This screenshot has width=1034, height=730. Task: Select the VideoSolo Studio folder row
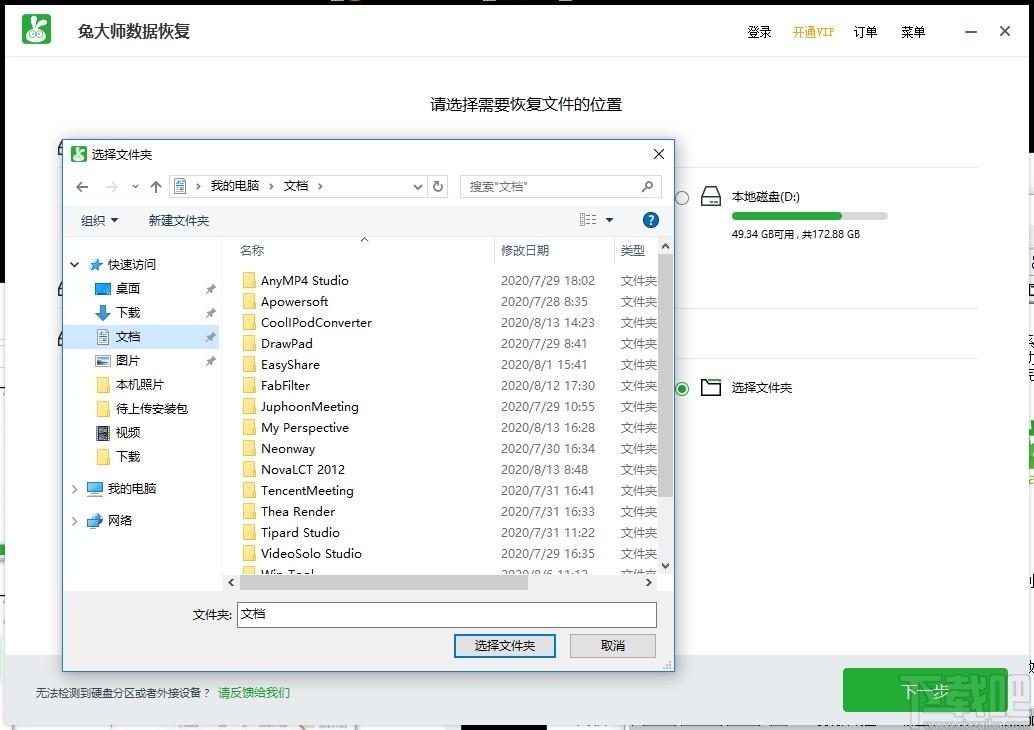pos(448,554)
